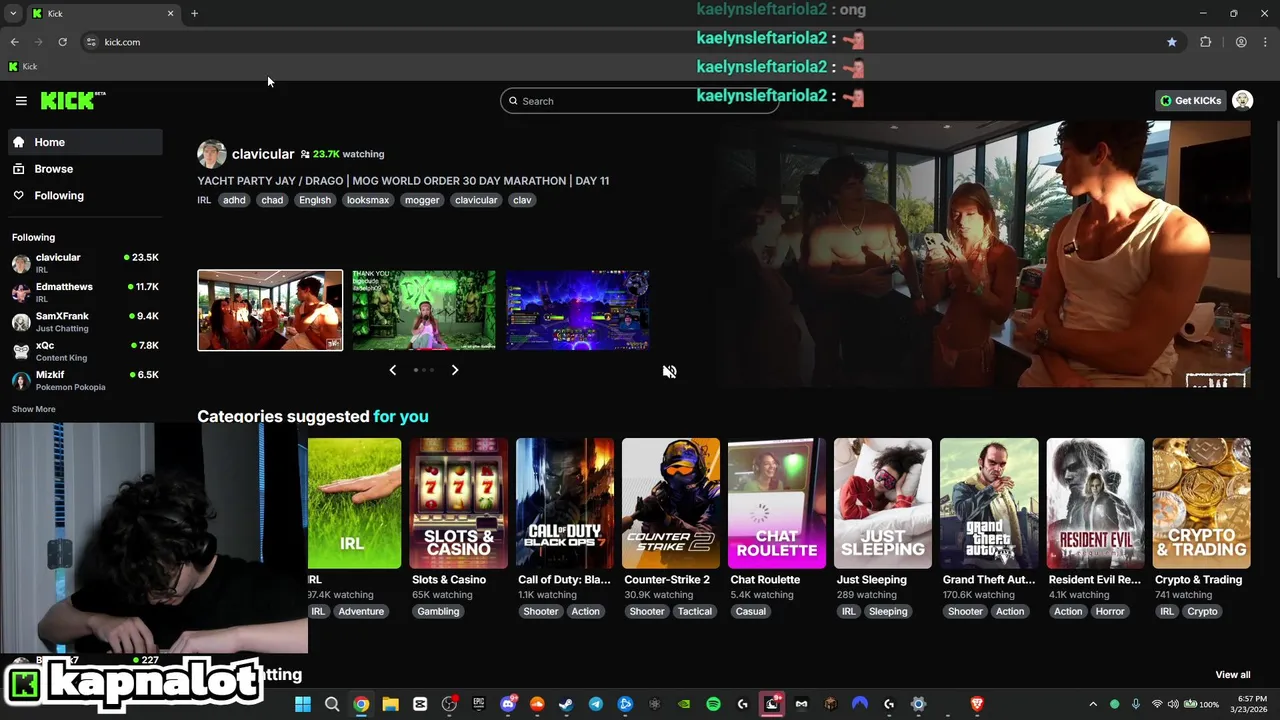
Task: Open Steam from the taskbar
Action: click(x=566, y=704)
